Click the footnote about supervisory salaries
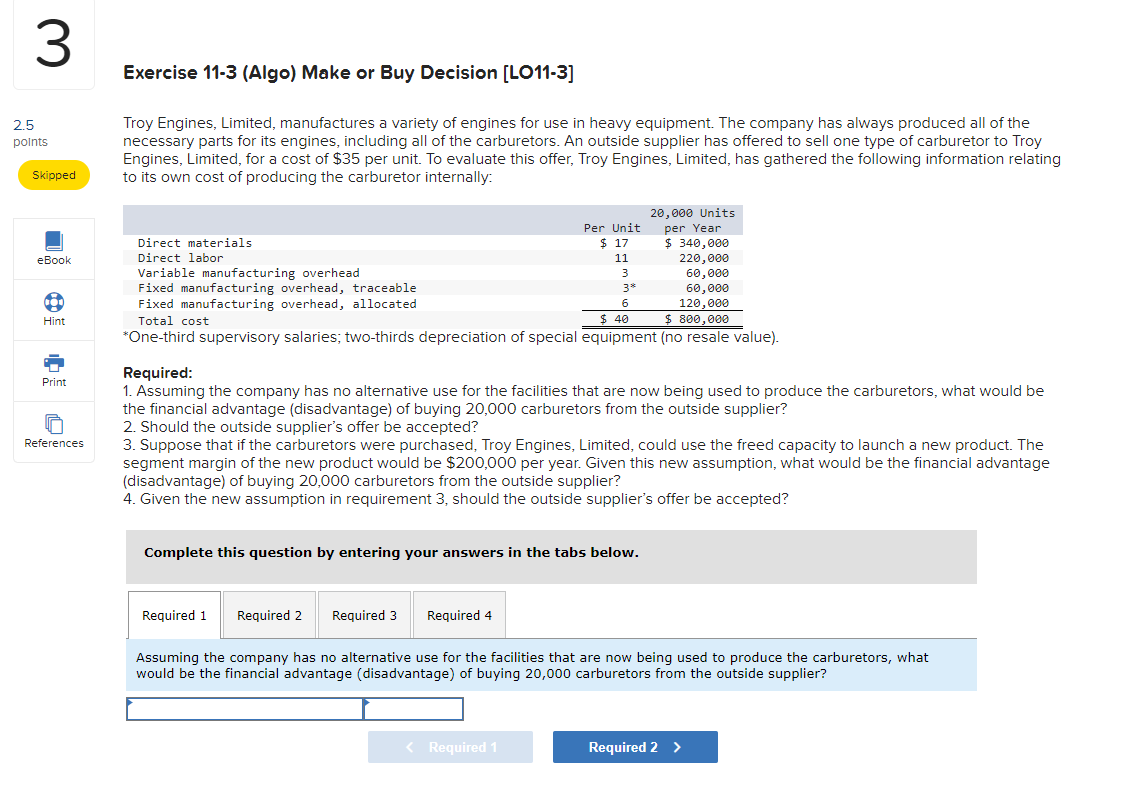This screenshot has height=786, width=1127. point(451,337)
